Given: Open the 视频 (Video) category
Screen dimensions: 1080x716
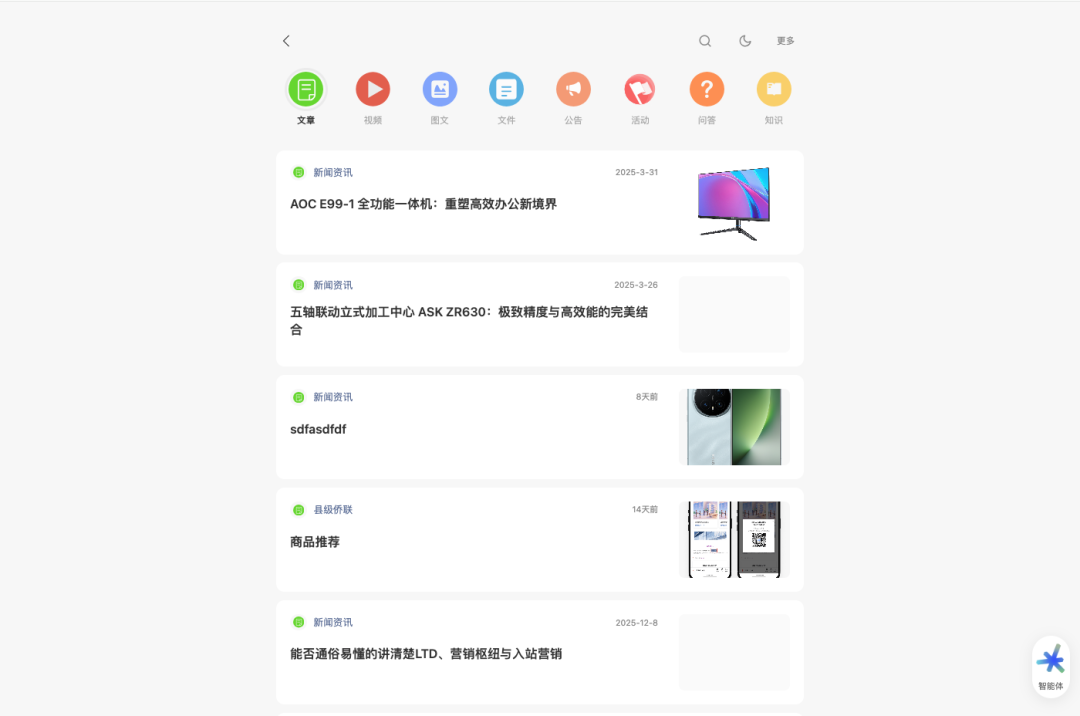Looking at the screenshot, I should 373,89.
